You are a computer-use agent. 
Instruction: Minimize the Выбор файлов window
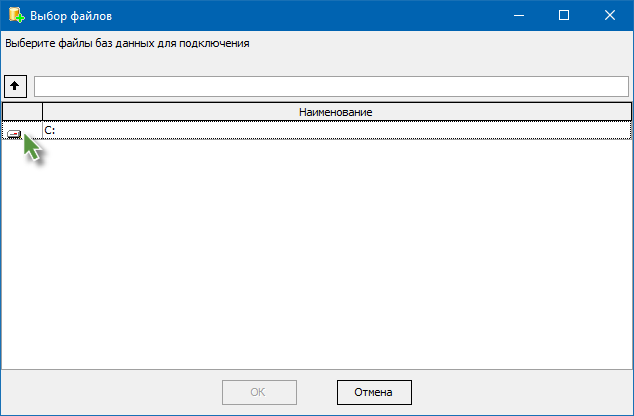click(519, 15)
